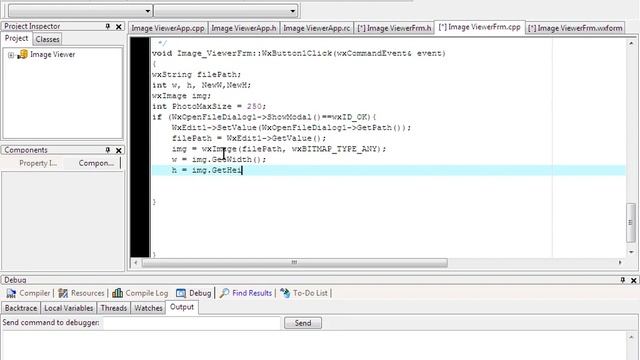The image size is (640, 360).
Task: Open the Property Inspector tab
Action: tap(38, 163)
